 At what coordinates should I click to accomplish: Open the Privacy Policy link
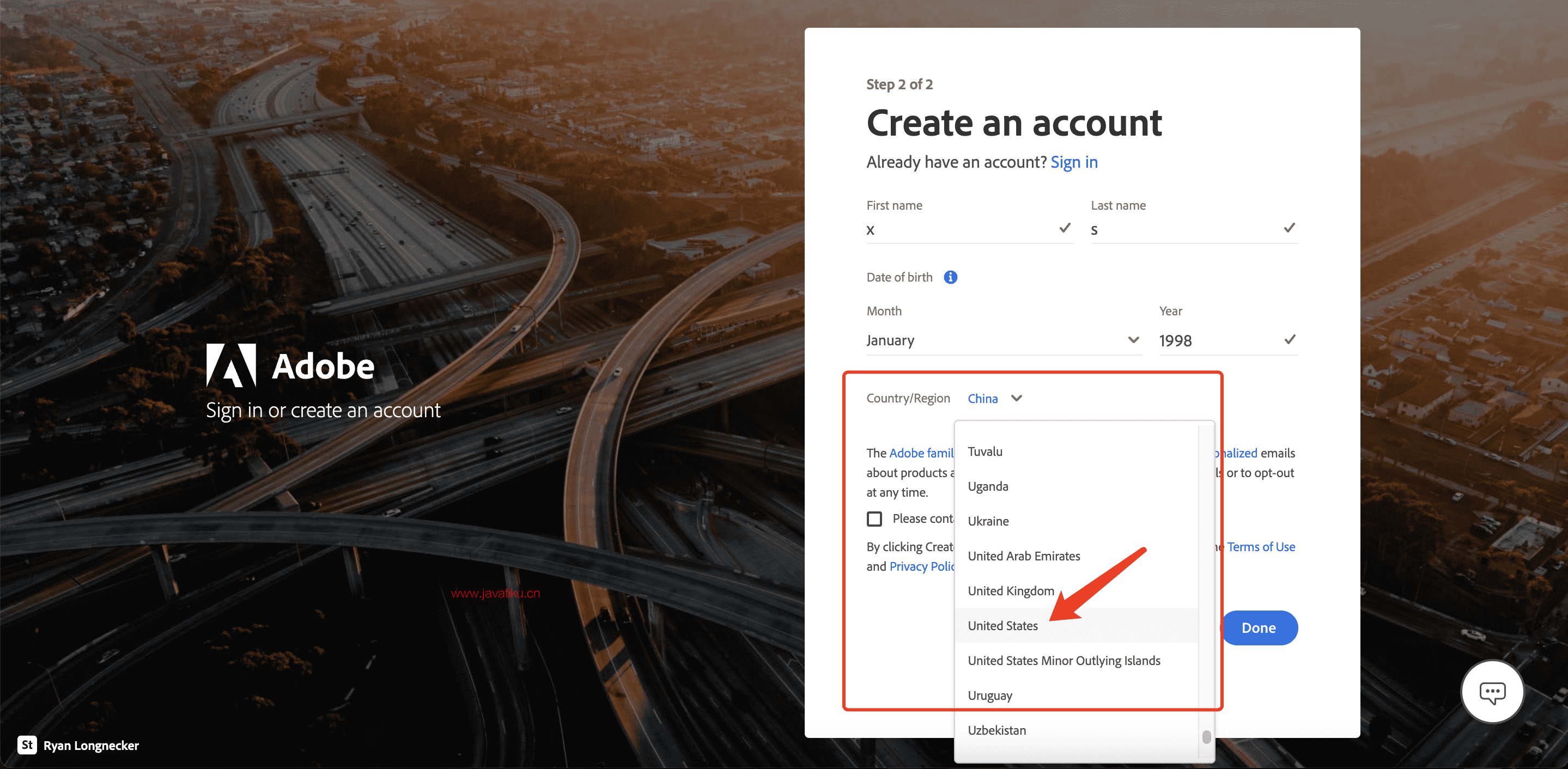click(921, 566)
